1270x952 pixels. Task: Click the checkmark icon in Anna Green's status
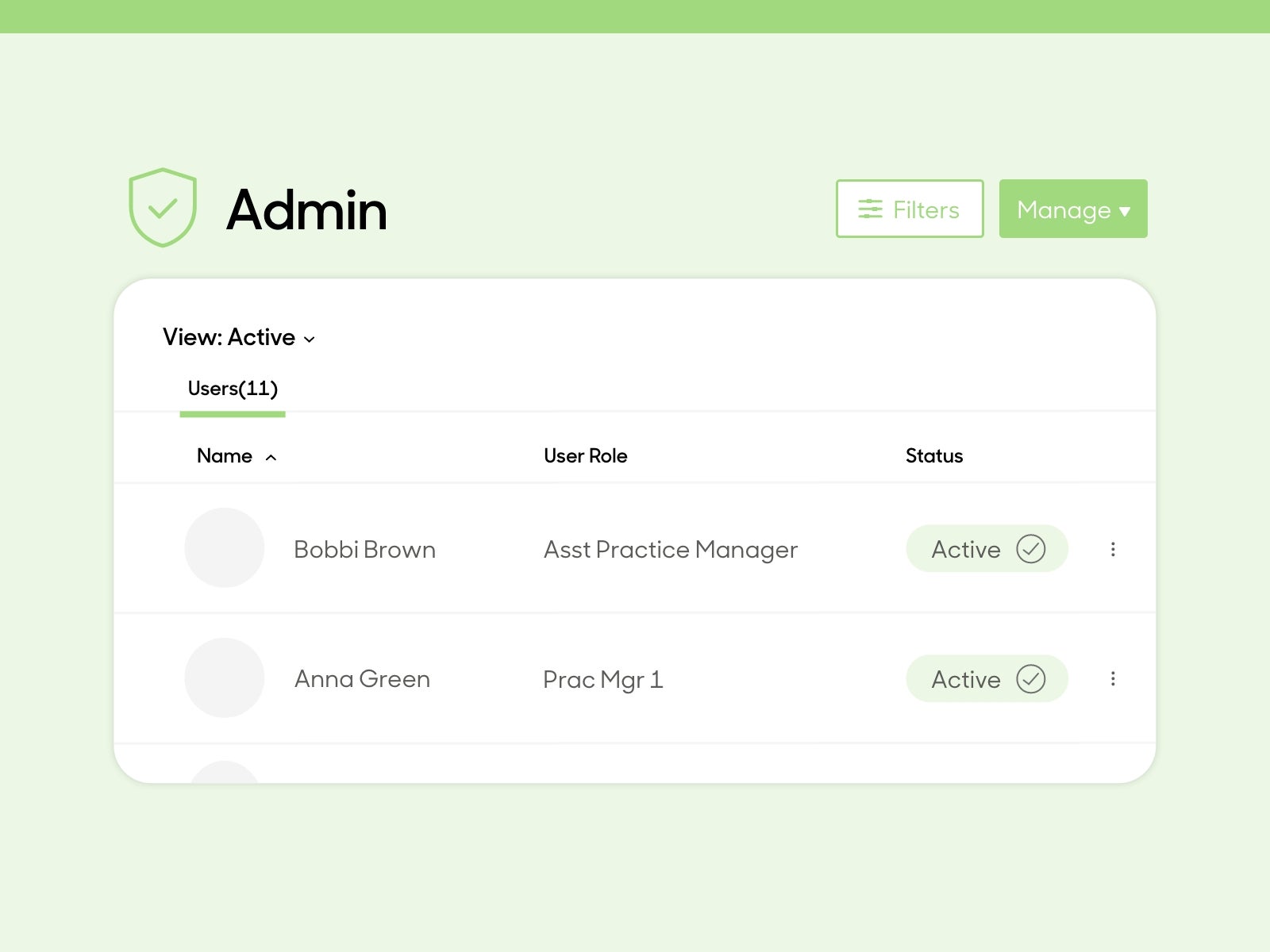[x=1030, y=679]
